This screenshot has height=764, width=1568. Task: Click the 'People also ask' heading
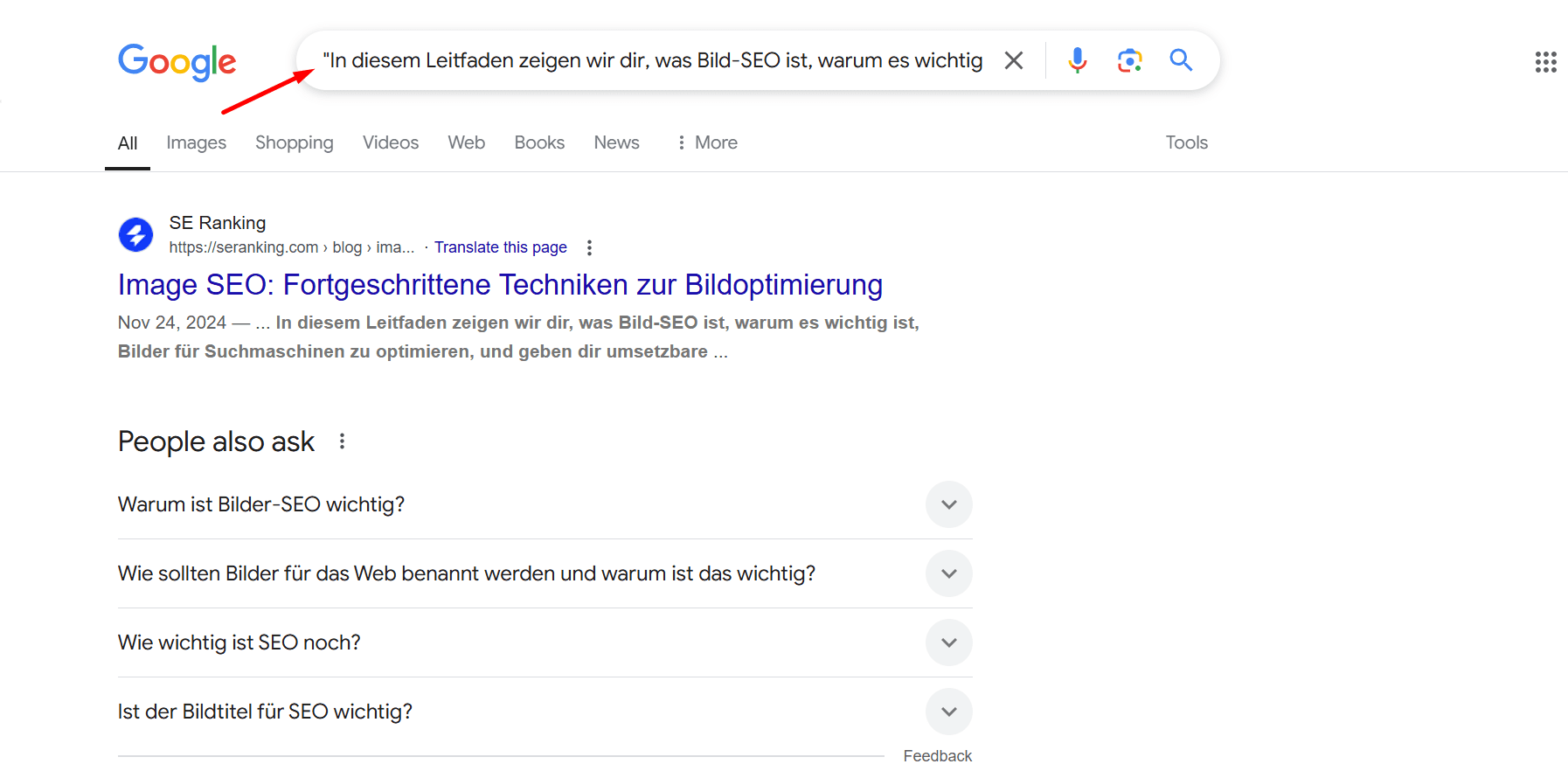point(216,441)
